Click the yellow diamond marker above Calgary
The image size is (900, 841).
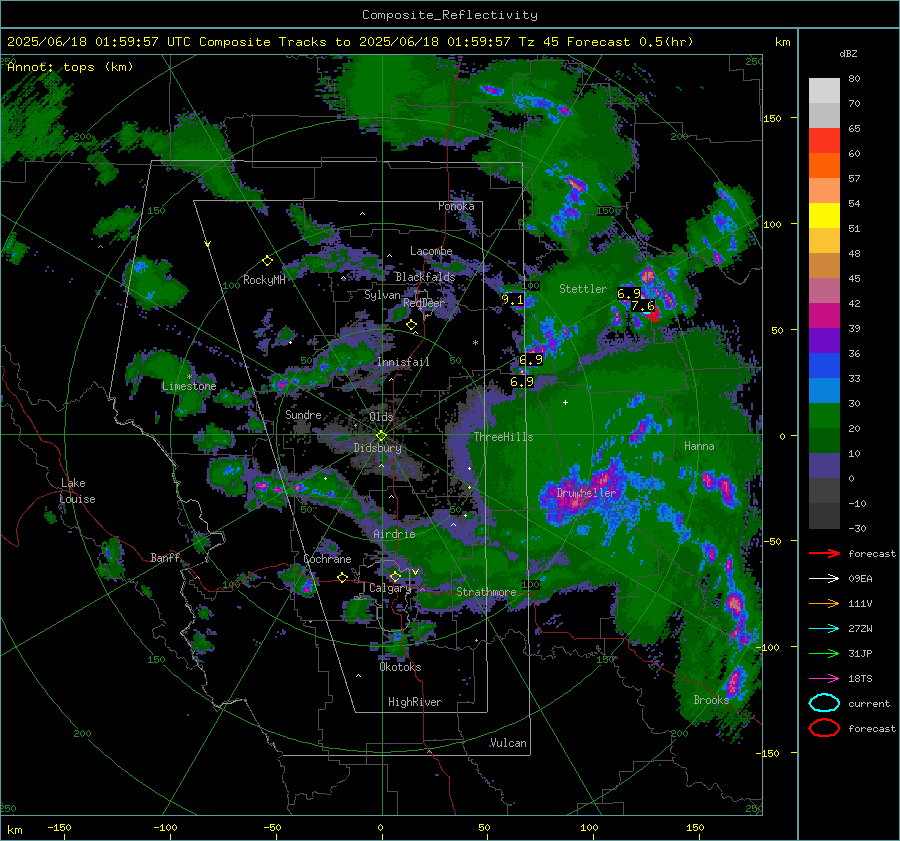395,576
